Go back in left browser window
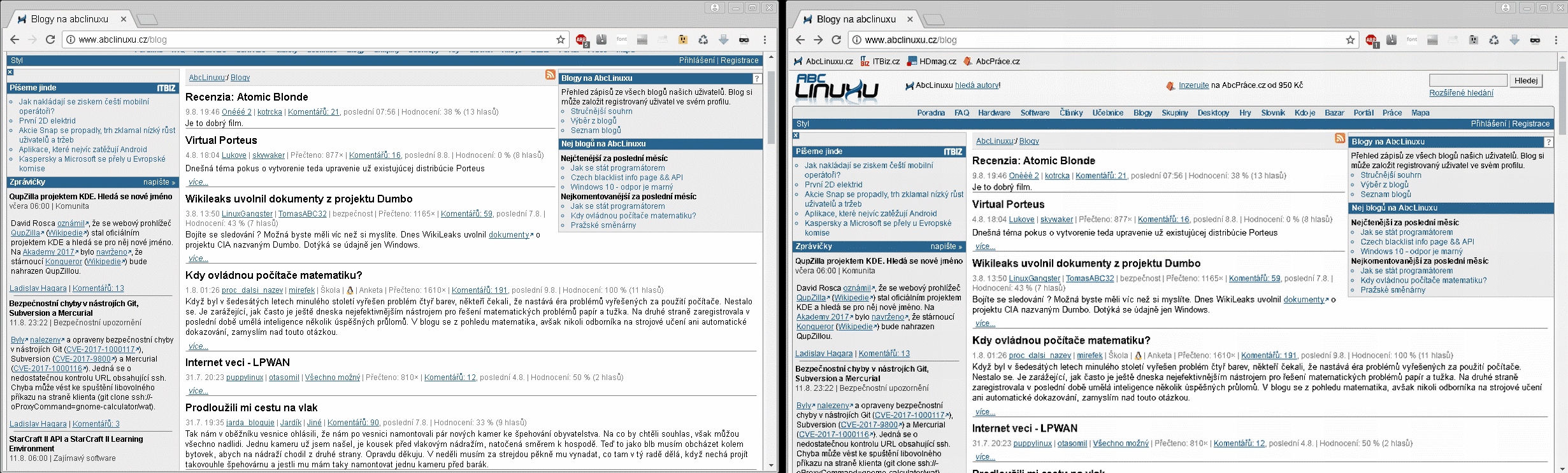Screen dimensions: 1568x473 pos(15,39)
